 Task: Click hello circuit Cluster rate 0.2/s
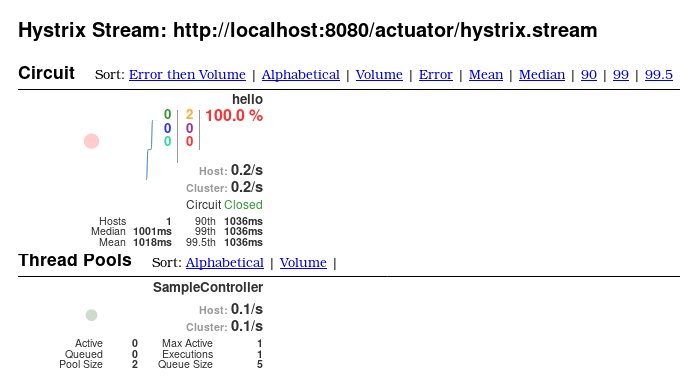click(x=247, y=187)
